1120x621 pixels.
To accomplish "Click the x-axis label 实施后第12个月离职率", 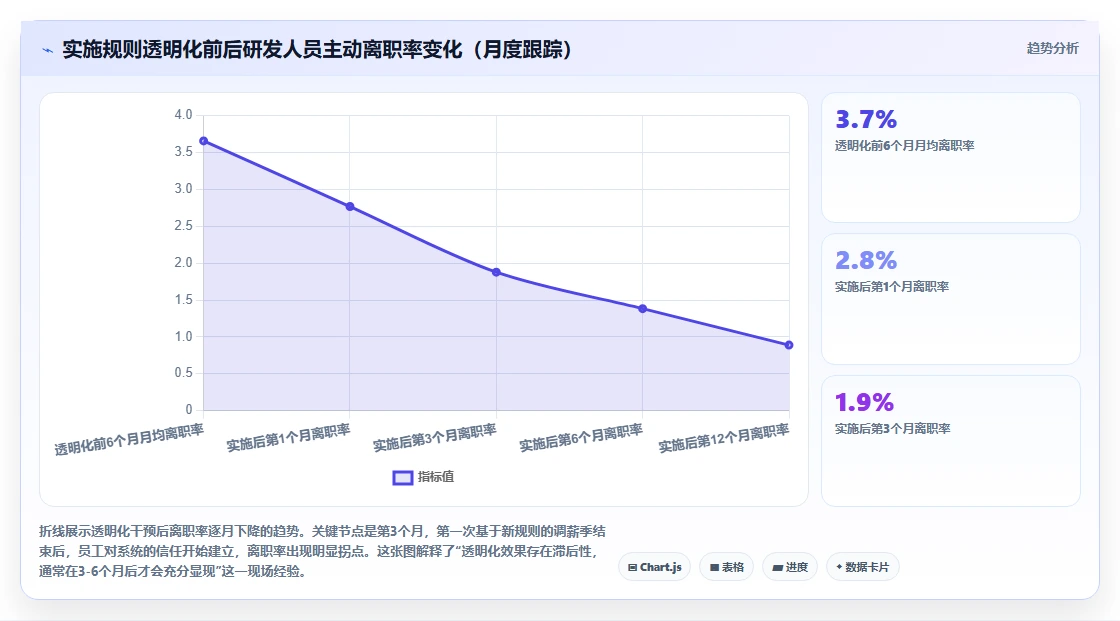I will point(724,438).
